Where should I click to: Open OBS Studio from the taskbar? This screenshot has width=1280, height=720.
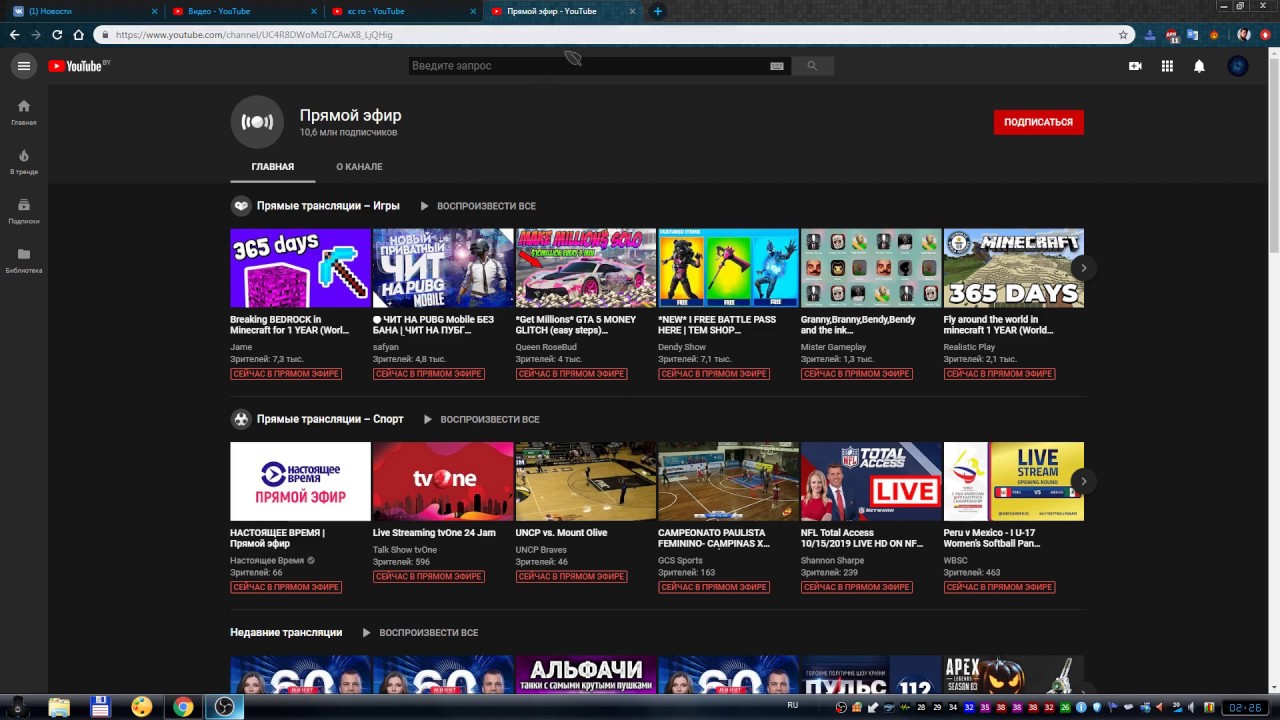coord(225,707)
